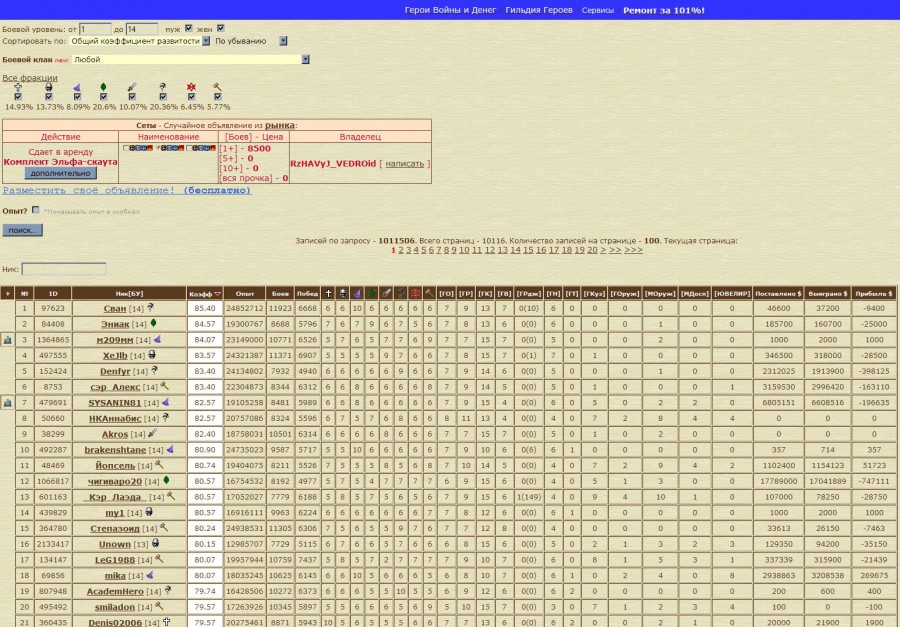Click the wizard hat icon in faction filters
Image resolution: width=900 pixels, height=627 pixels.
tap(76, 88)
